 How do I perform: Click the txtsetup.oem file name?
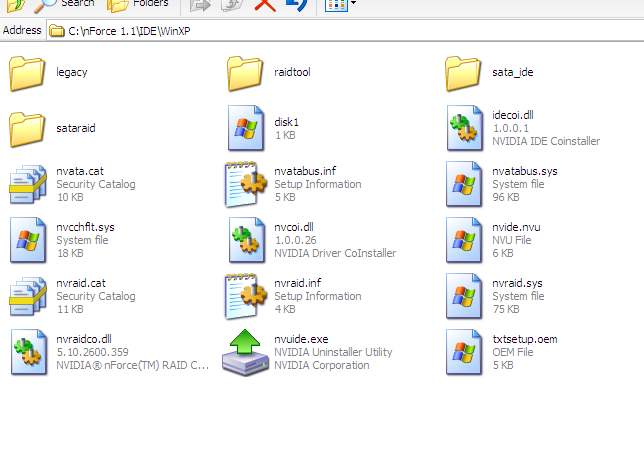point(524,339)
